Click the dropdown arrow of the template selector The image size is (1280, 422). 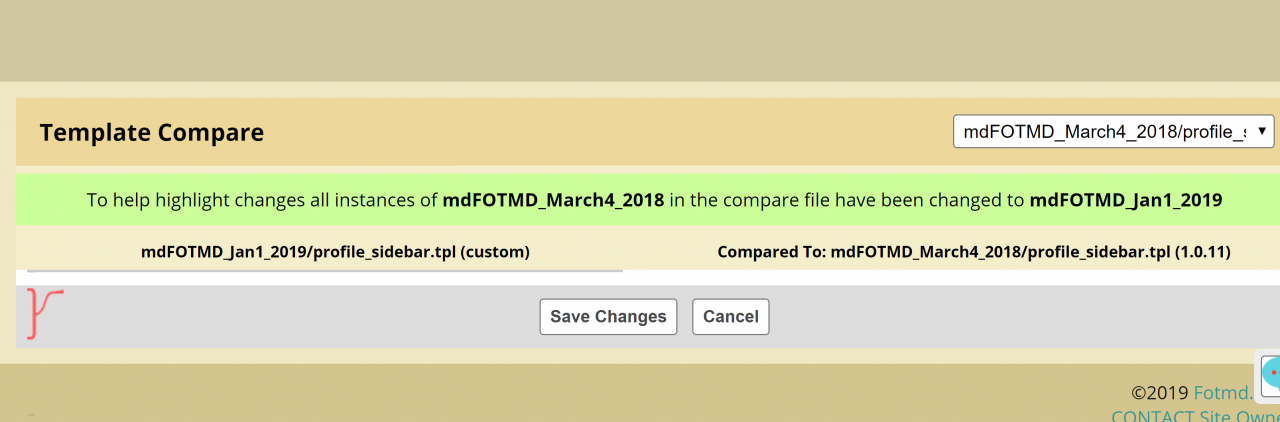[1262, 131]
